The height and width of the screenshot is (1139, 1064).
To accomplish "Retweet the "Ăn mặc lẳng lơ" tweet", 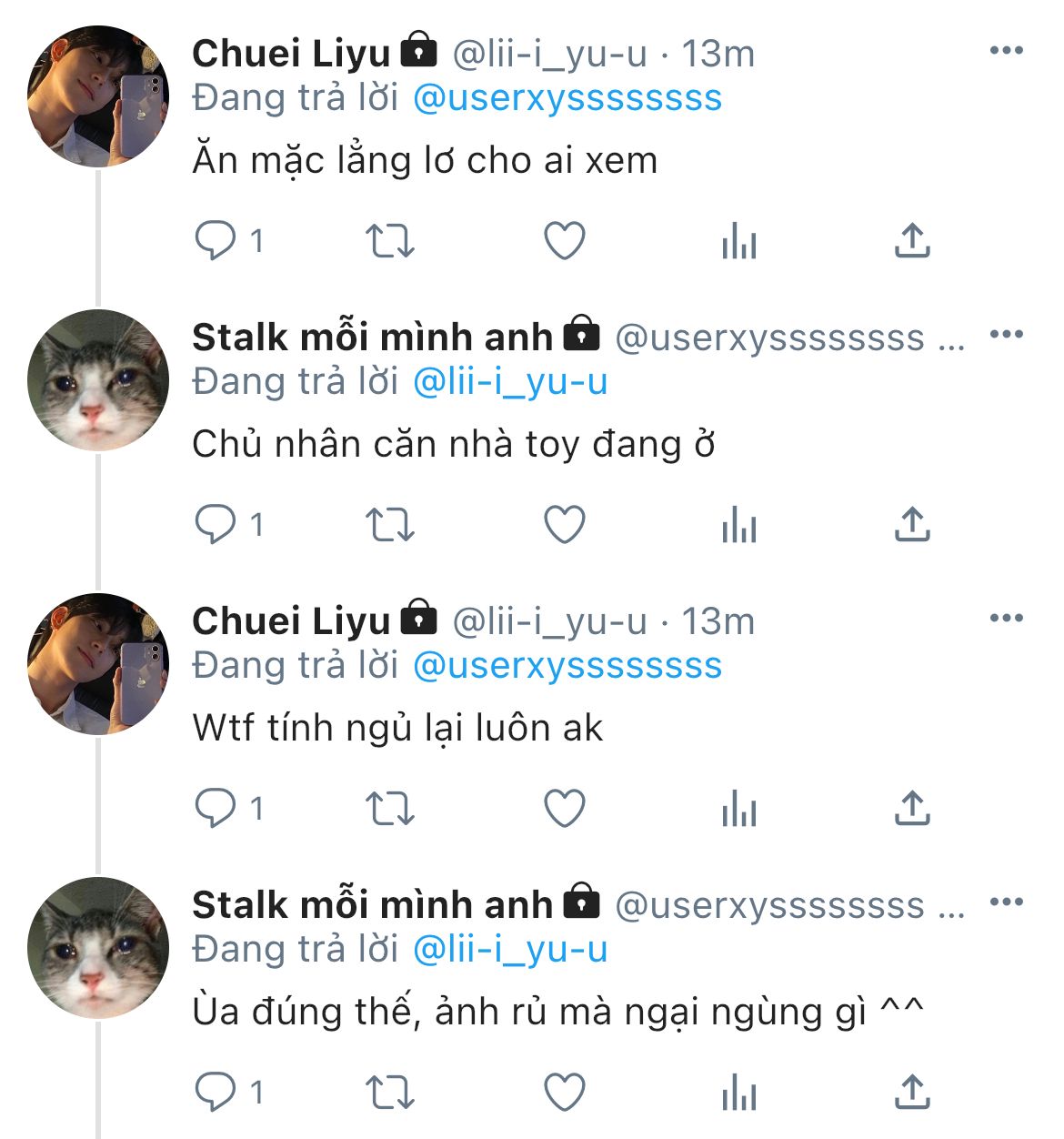I will click(389, 241).
